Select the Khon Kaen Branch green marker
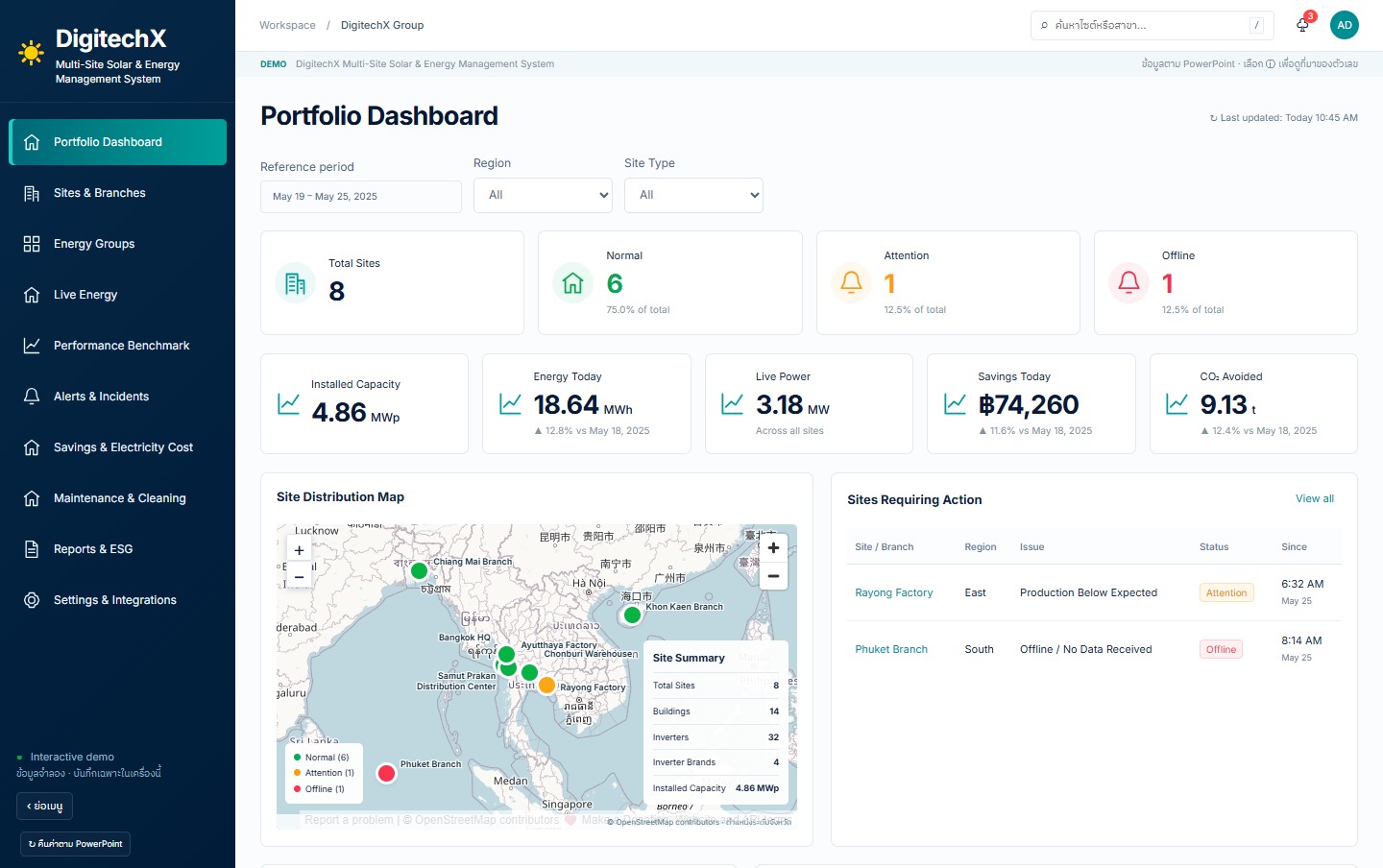1383x868 pixels. pos(632,615)
